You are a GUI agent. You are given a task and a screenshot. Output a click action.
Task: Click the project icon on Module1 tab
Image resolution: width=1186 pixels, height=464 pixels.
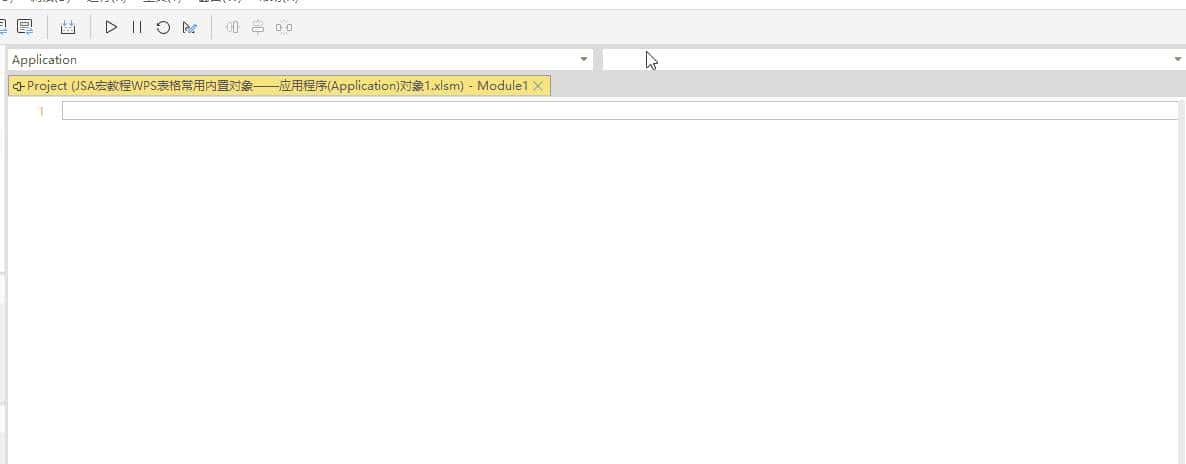click(18, 86)
